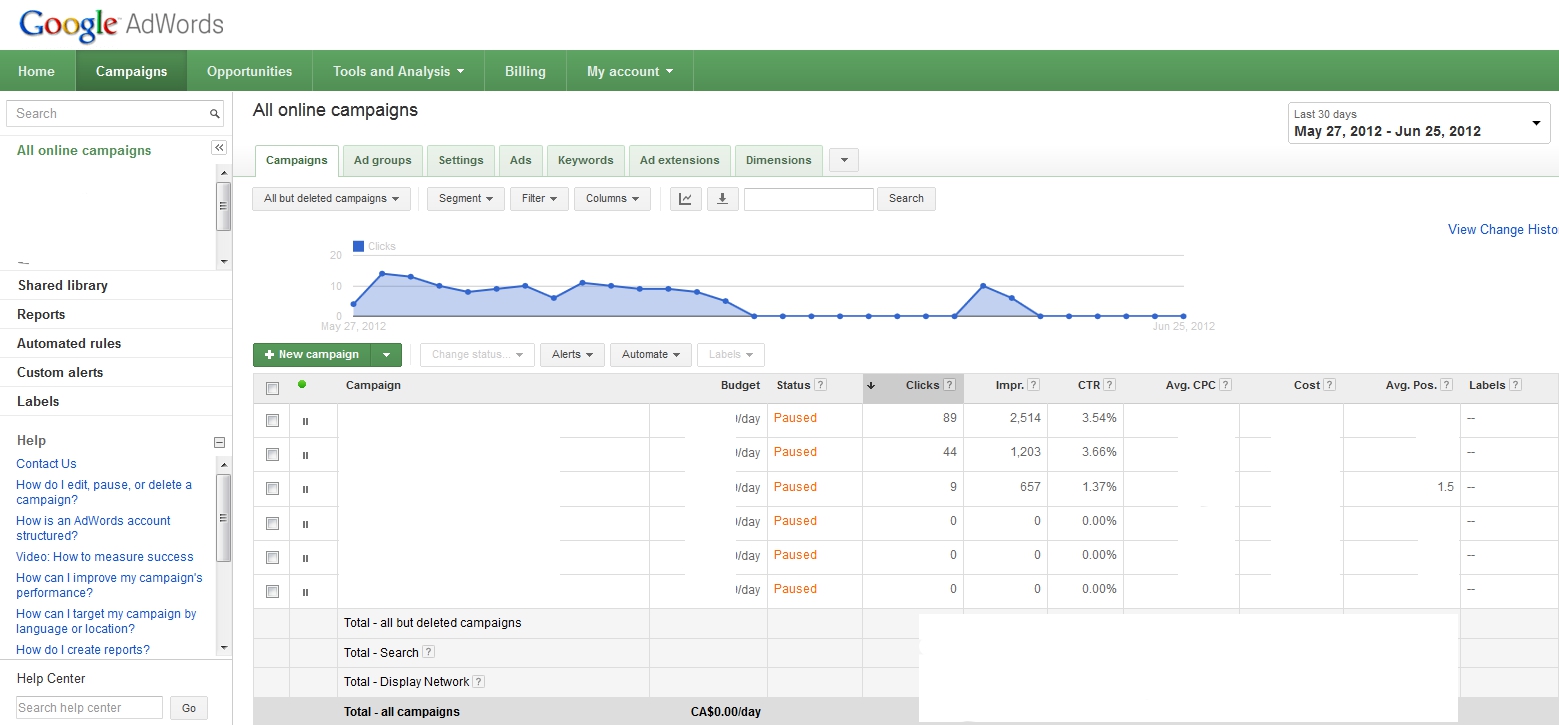The height and width of the screenshot is (725, 1559).
Task: Click the green status dot column header
Action: pos(302,384)
